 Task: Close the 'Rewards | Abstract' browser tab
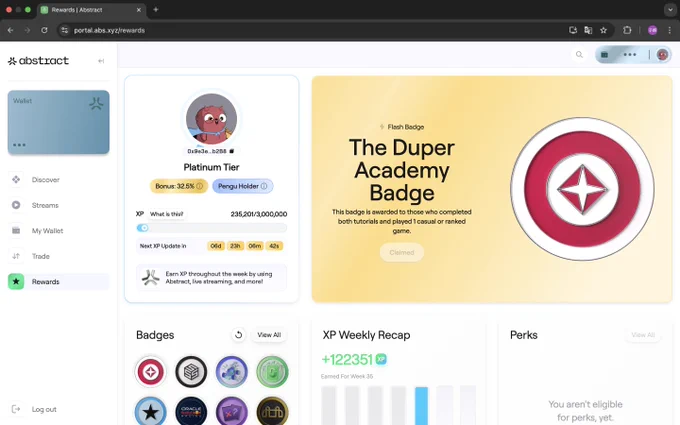(x=139, y=10)
